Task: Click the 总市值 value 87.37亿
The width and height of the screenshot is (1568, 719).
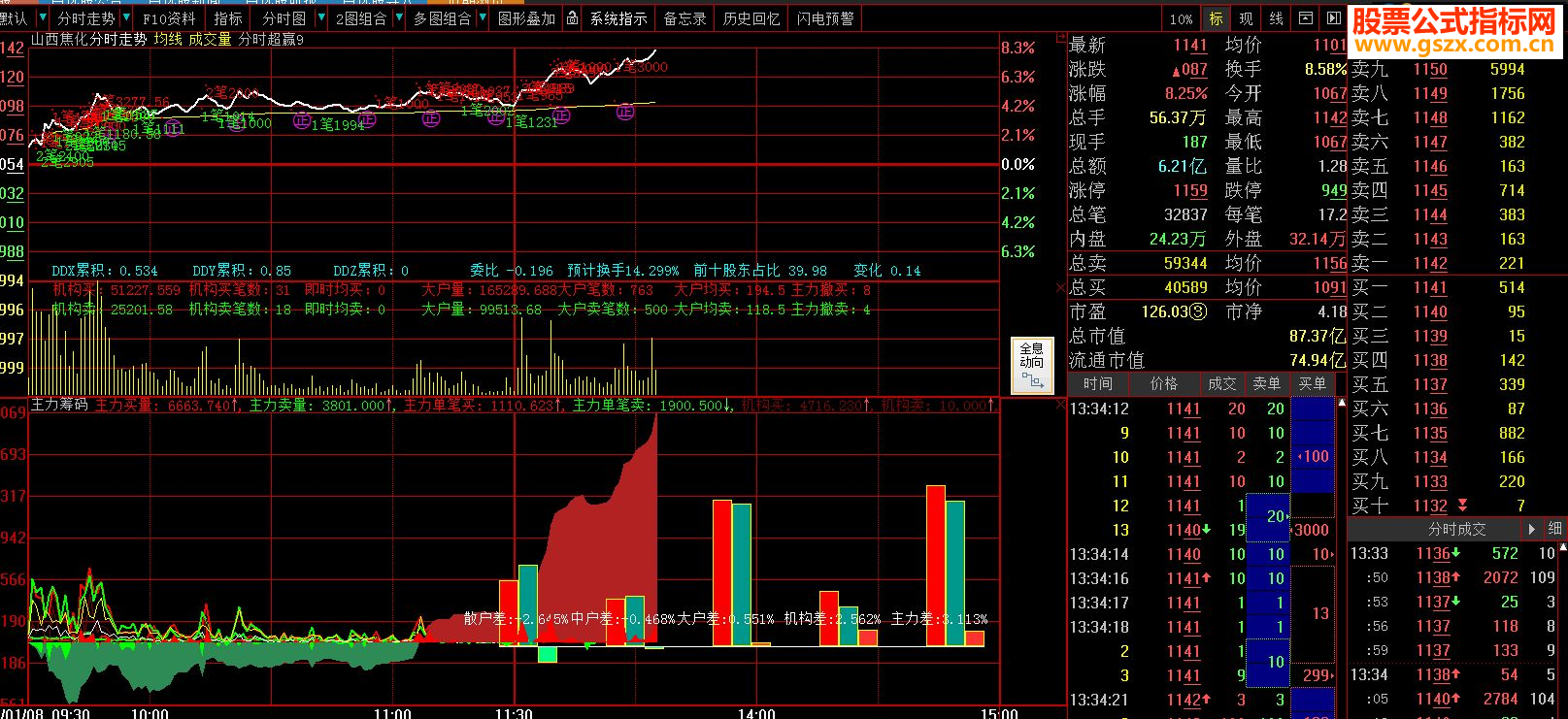Action: coord(1318,336)
